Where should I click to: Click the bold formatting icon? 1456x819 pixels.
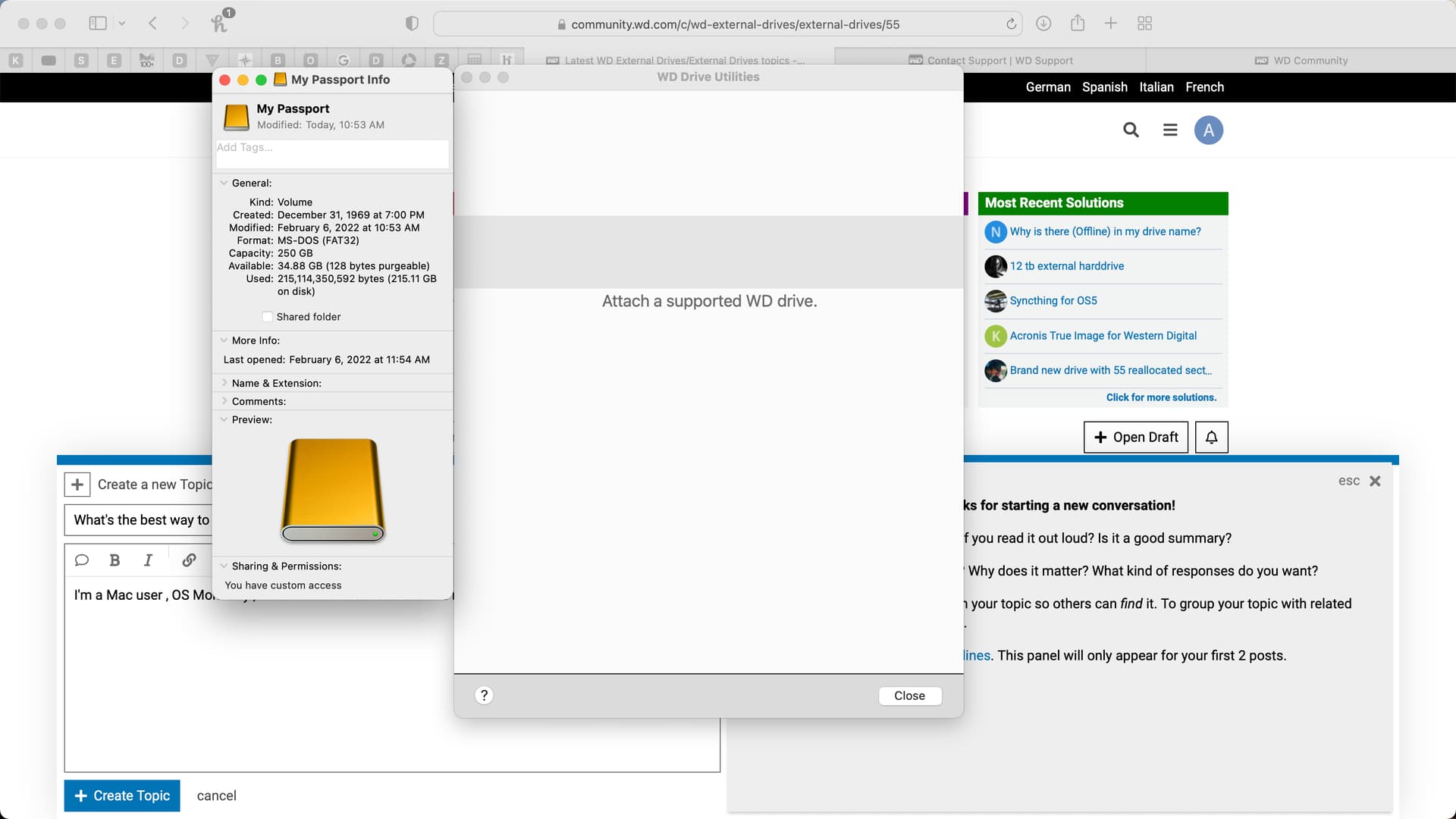115,560
